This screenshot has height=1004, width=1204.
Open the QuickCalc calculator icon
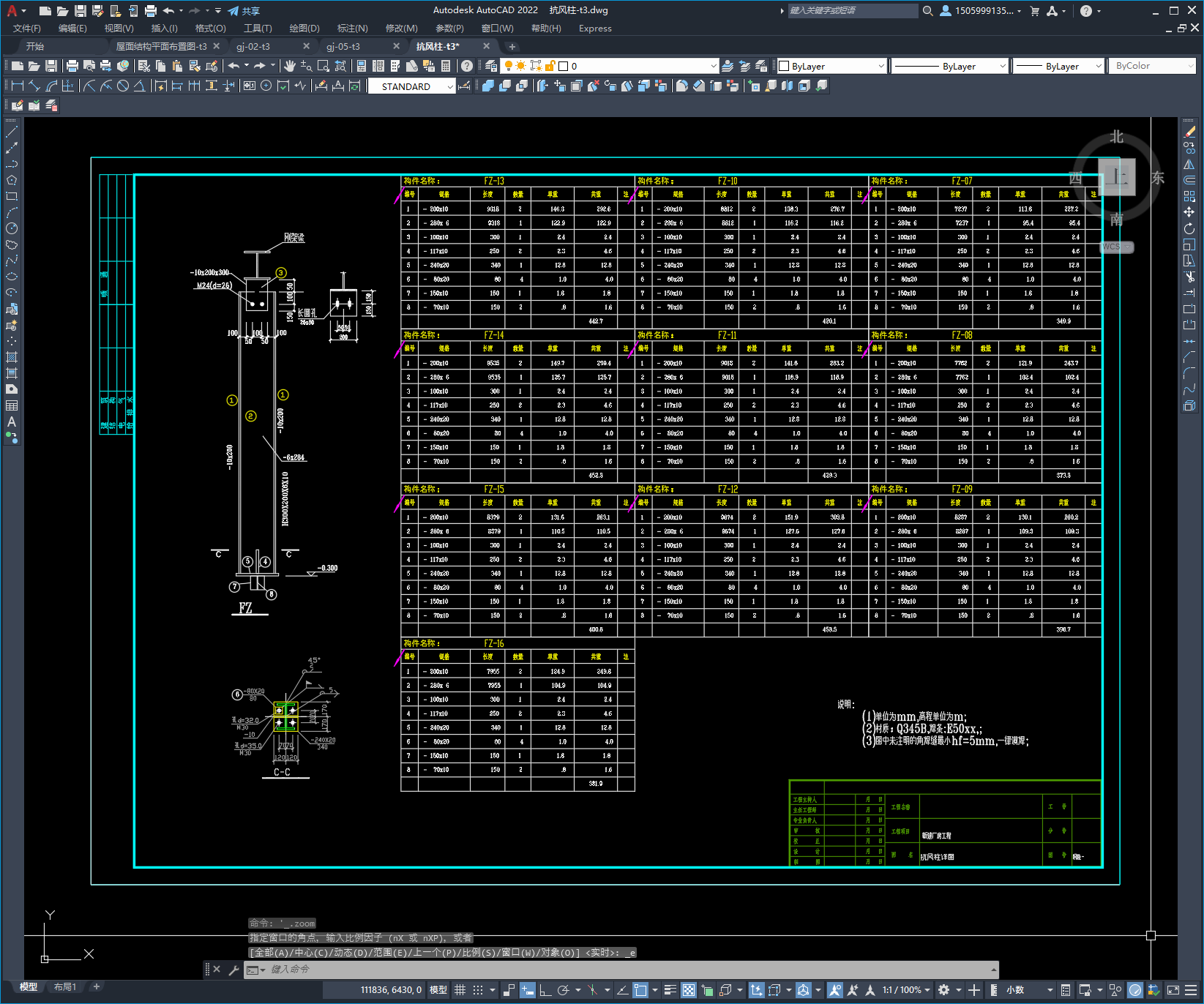[446, 66]
